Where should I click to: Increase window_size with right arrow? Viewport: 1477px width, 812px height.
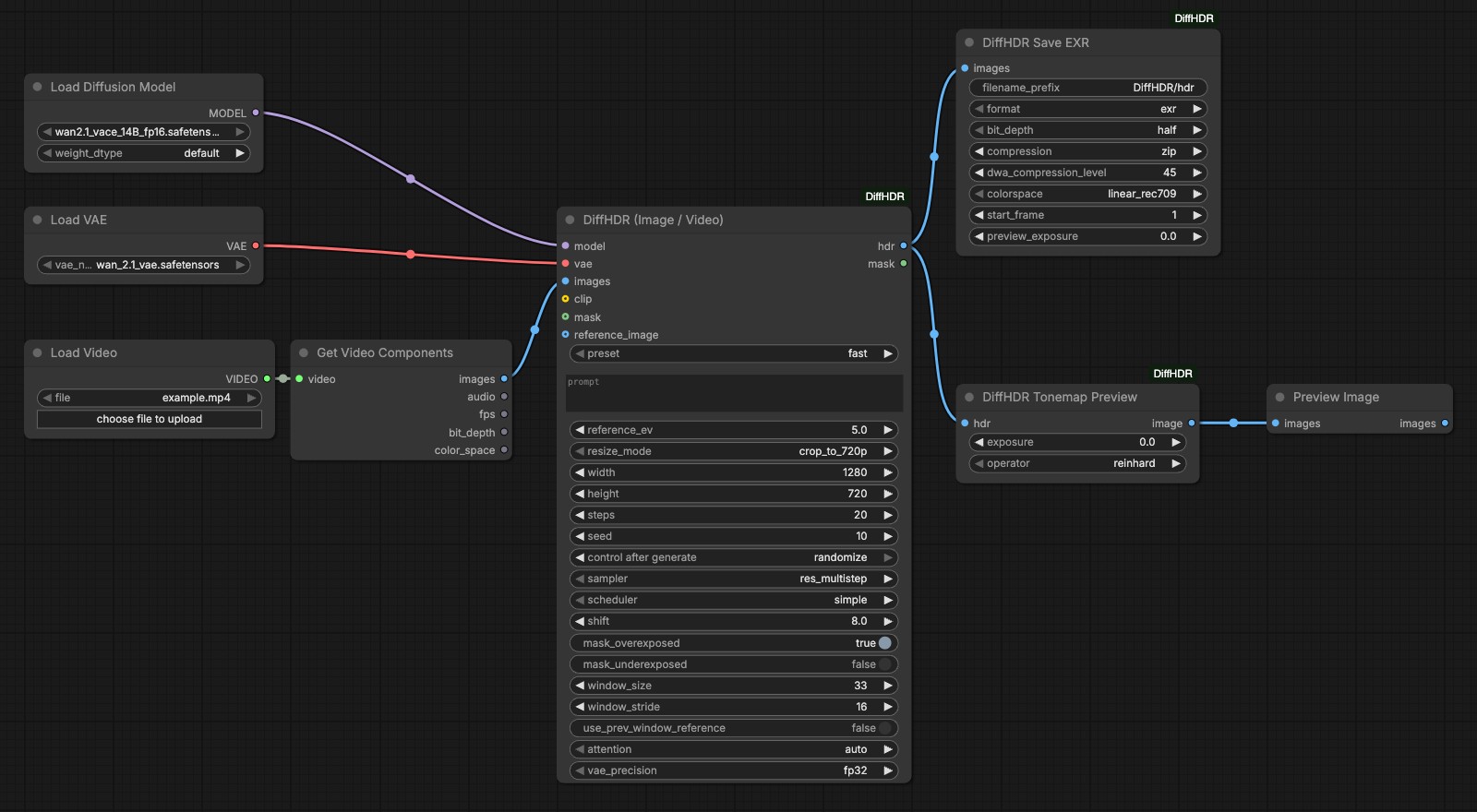tap(888, 686)
